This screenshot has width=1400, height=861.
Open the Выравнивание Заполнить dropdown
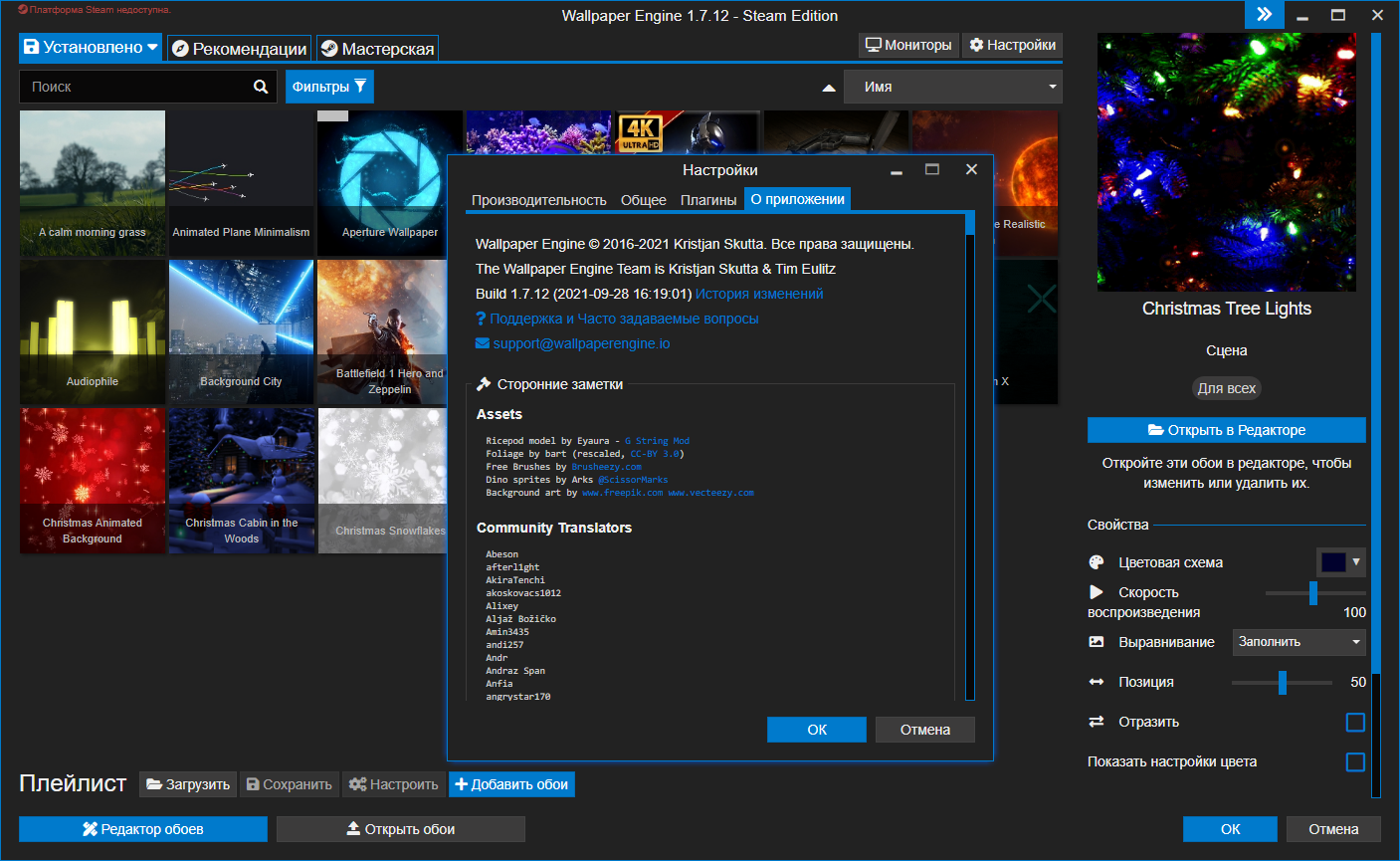click(x=1300, y=642)
